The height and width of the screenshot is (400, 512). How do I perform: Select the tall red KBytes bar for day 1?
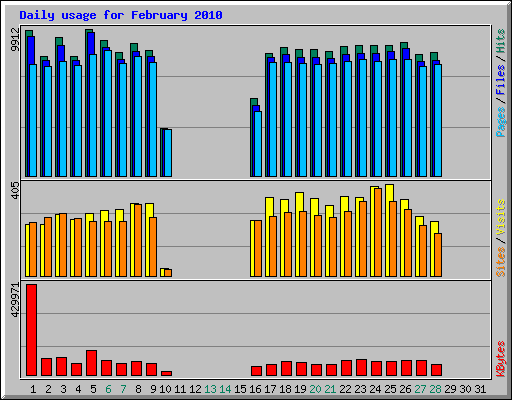[x=32, y=330]
